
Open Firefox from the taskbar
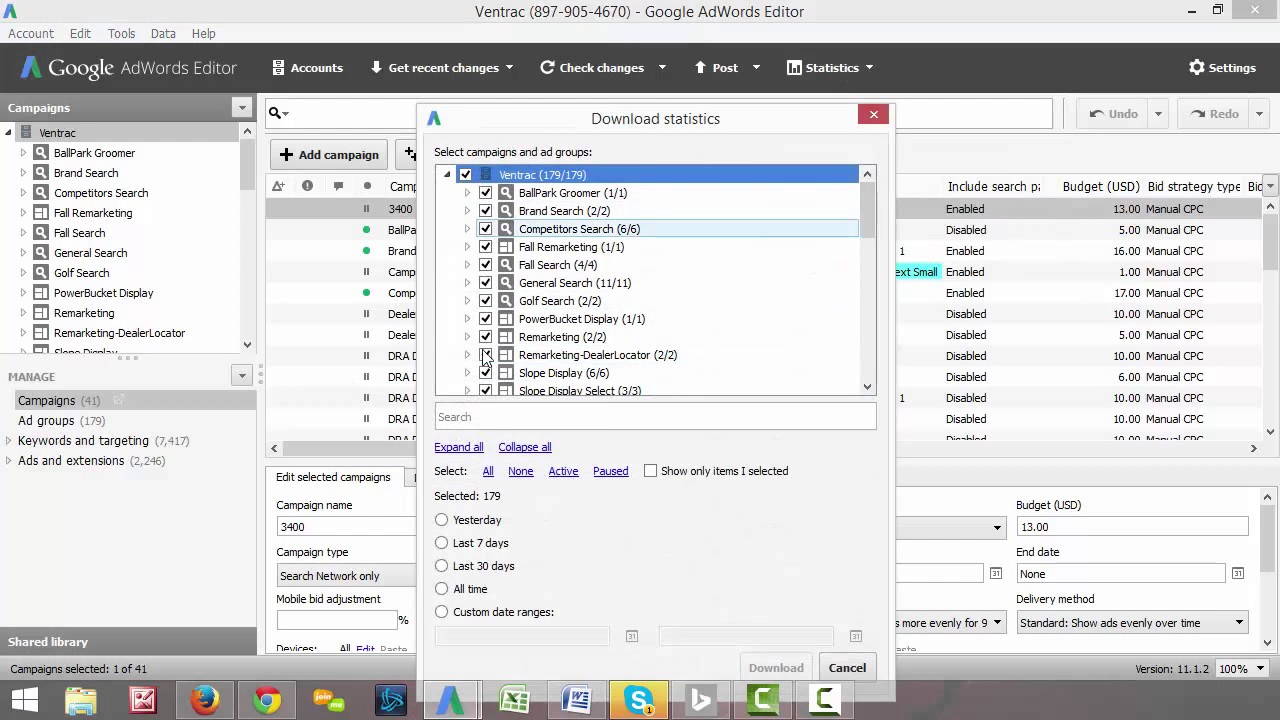205,700
